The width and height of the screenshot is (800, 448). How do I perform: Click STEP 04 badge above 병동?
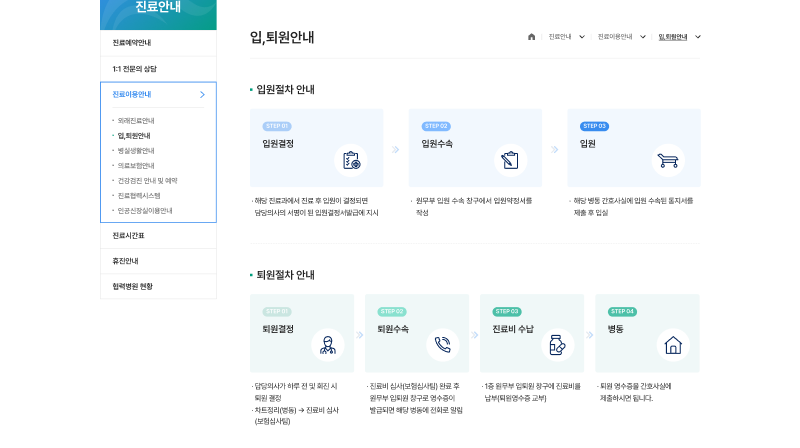(622, 311)
